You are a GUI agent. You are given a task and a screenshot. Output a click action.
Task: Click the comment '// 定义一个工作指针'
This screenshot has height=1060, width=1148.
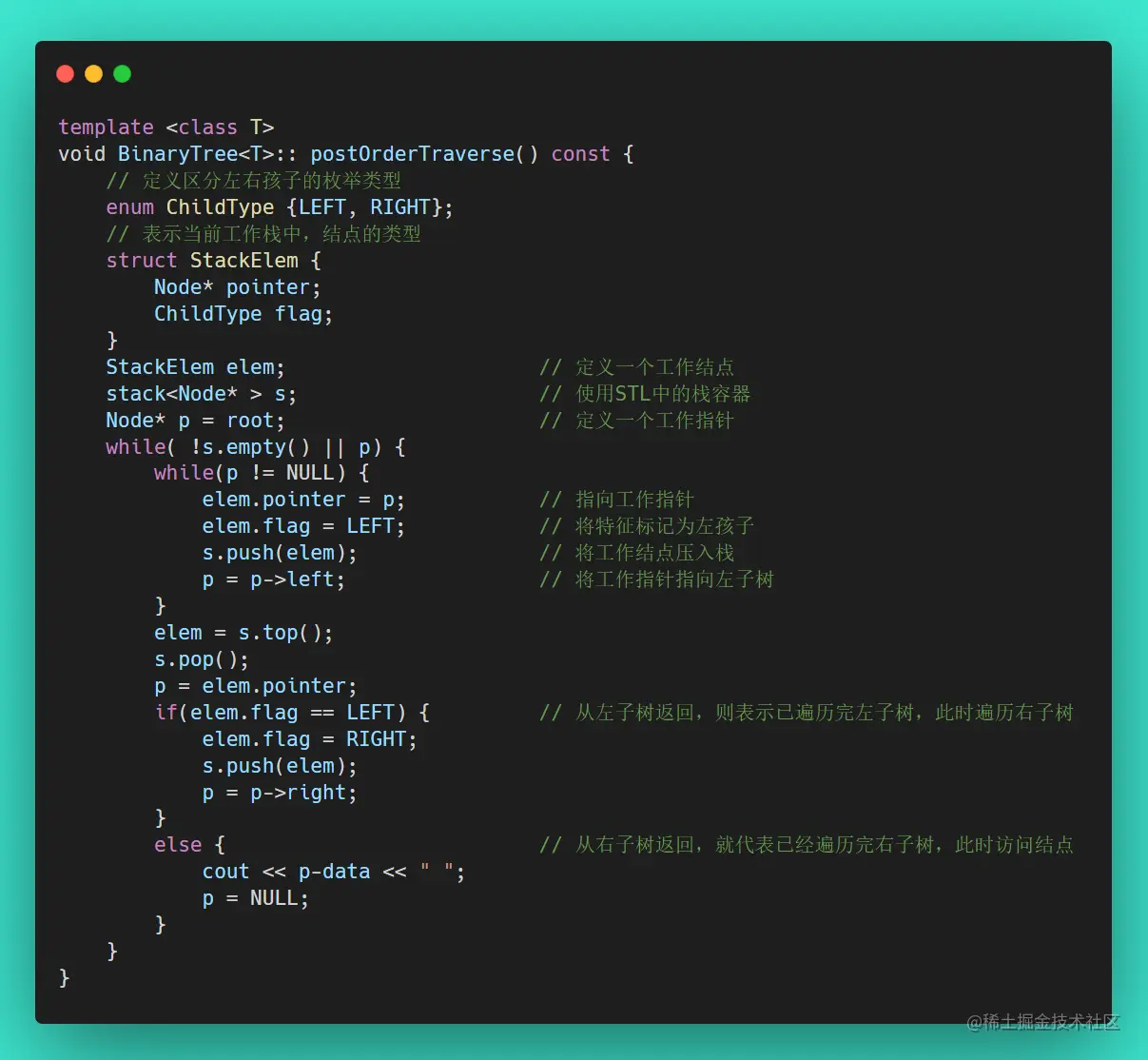636,421
